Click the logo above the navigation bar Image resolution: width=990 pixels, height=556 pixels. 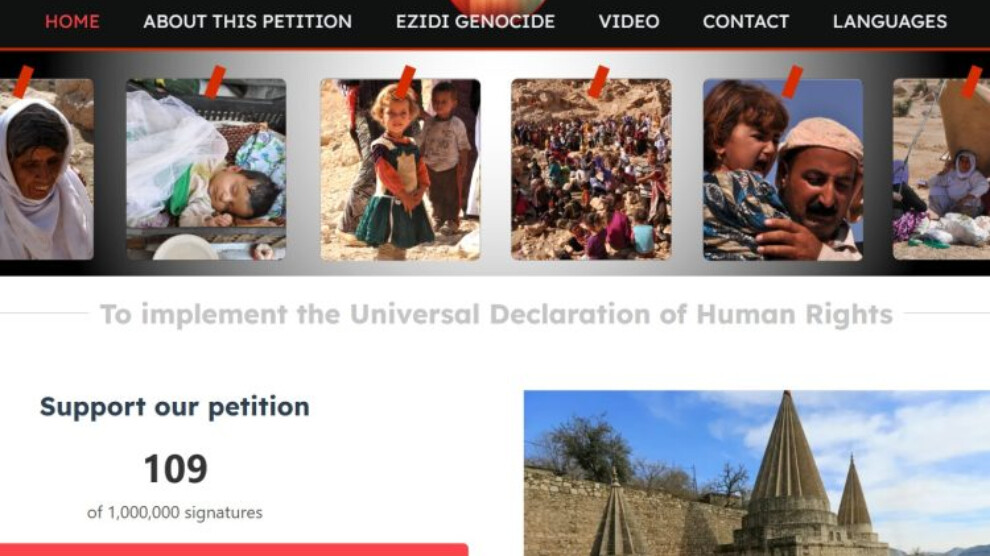pos(498,6)
